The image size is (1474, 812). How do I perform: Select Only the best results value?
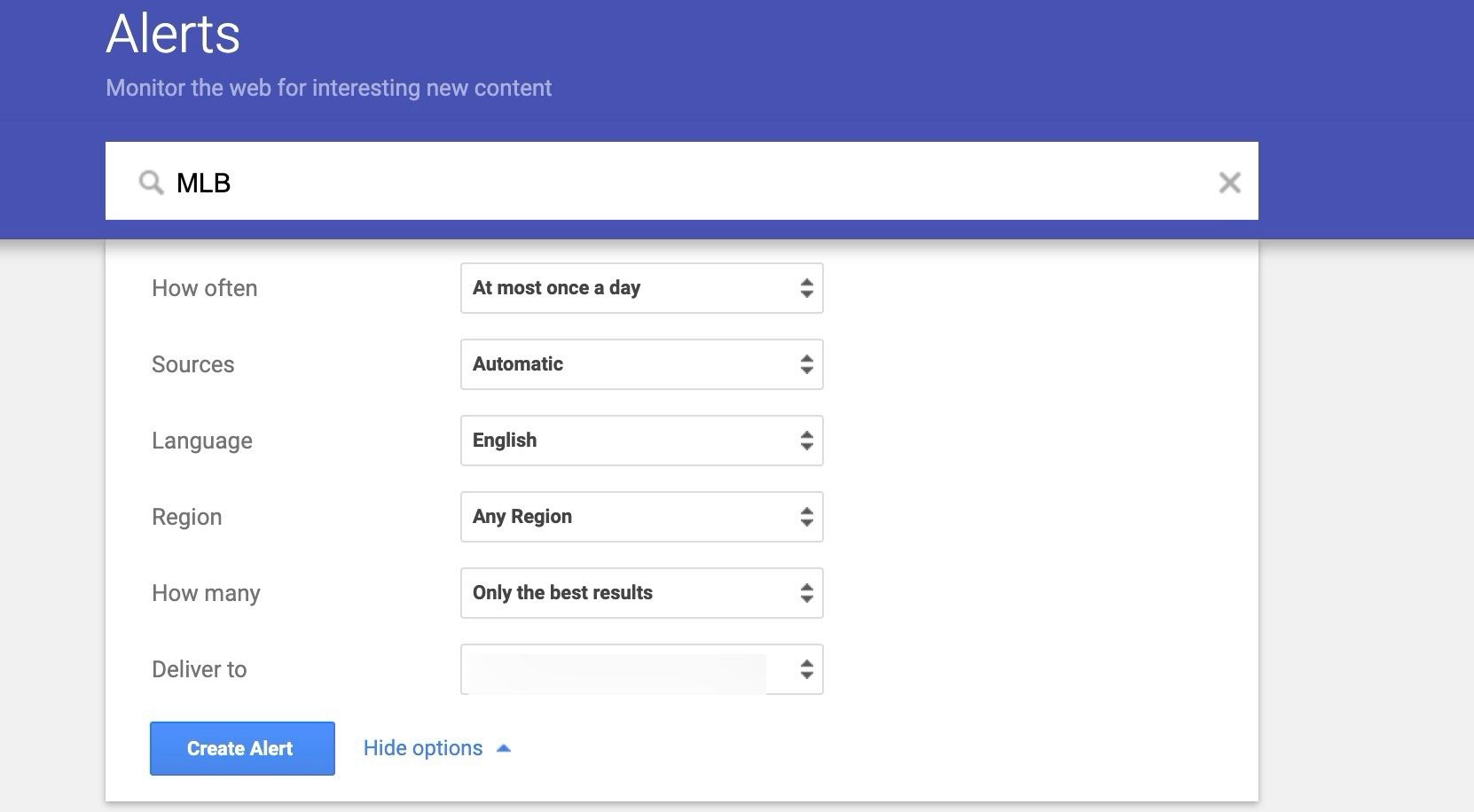pyautogui.click(x=564, y=593)
